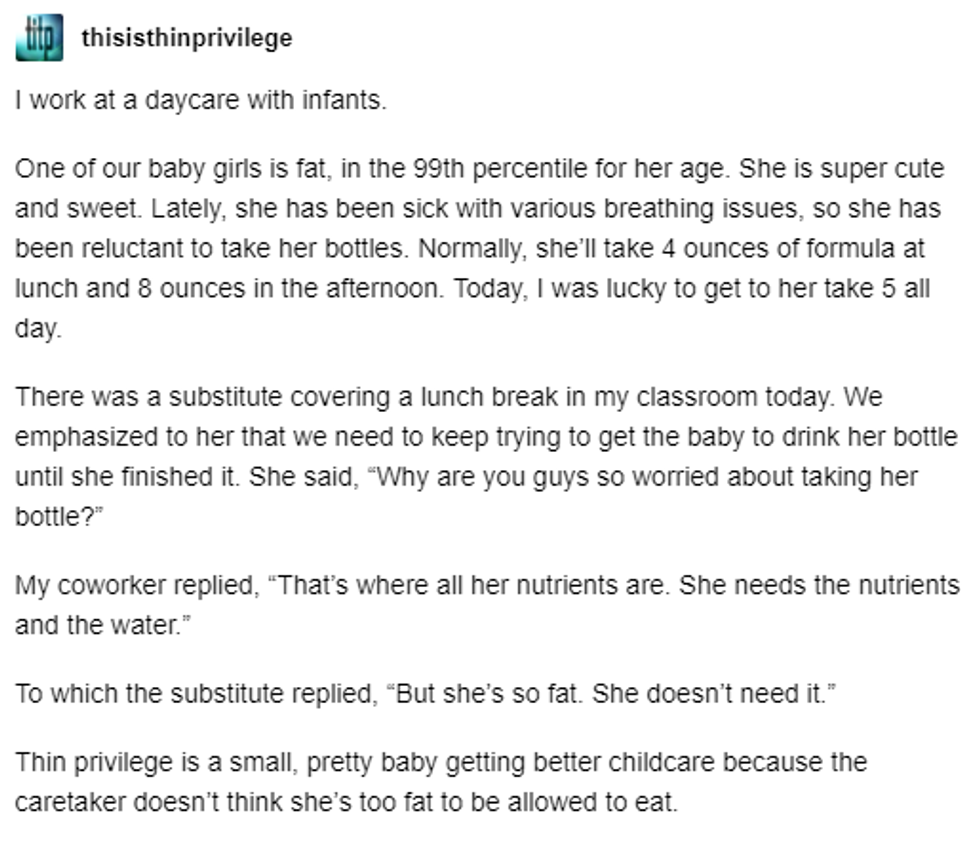Click the word "day." ending the second paragraph
980x851 pixels.
coord(38,329)
